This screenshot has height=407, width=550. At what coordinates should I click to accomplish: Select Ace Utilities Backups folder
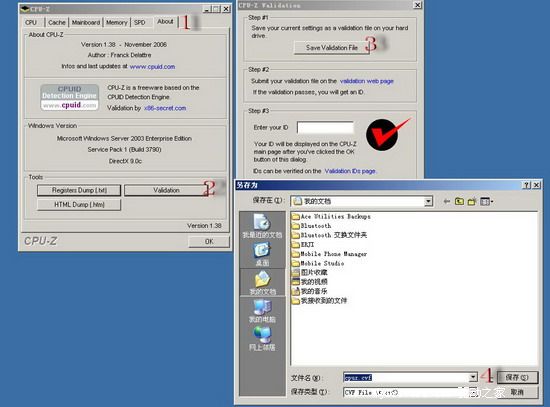[331, 216]
